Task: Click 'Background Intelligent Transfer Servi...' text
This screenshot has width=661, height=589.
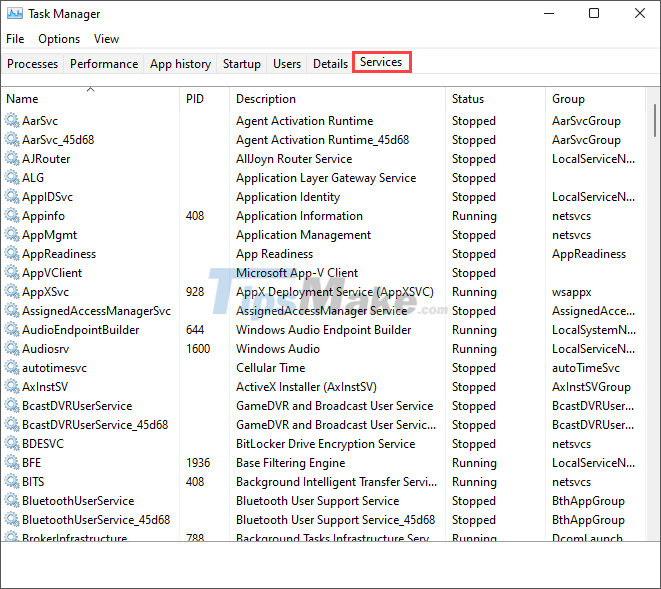Action: [336, 481]
